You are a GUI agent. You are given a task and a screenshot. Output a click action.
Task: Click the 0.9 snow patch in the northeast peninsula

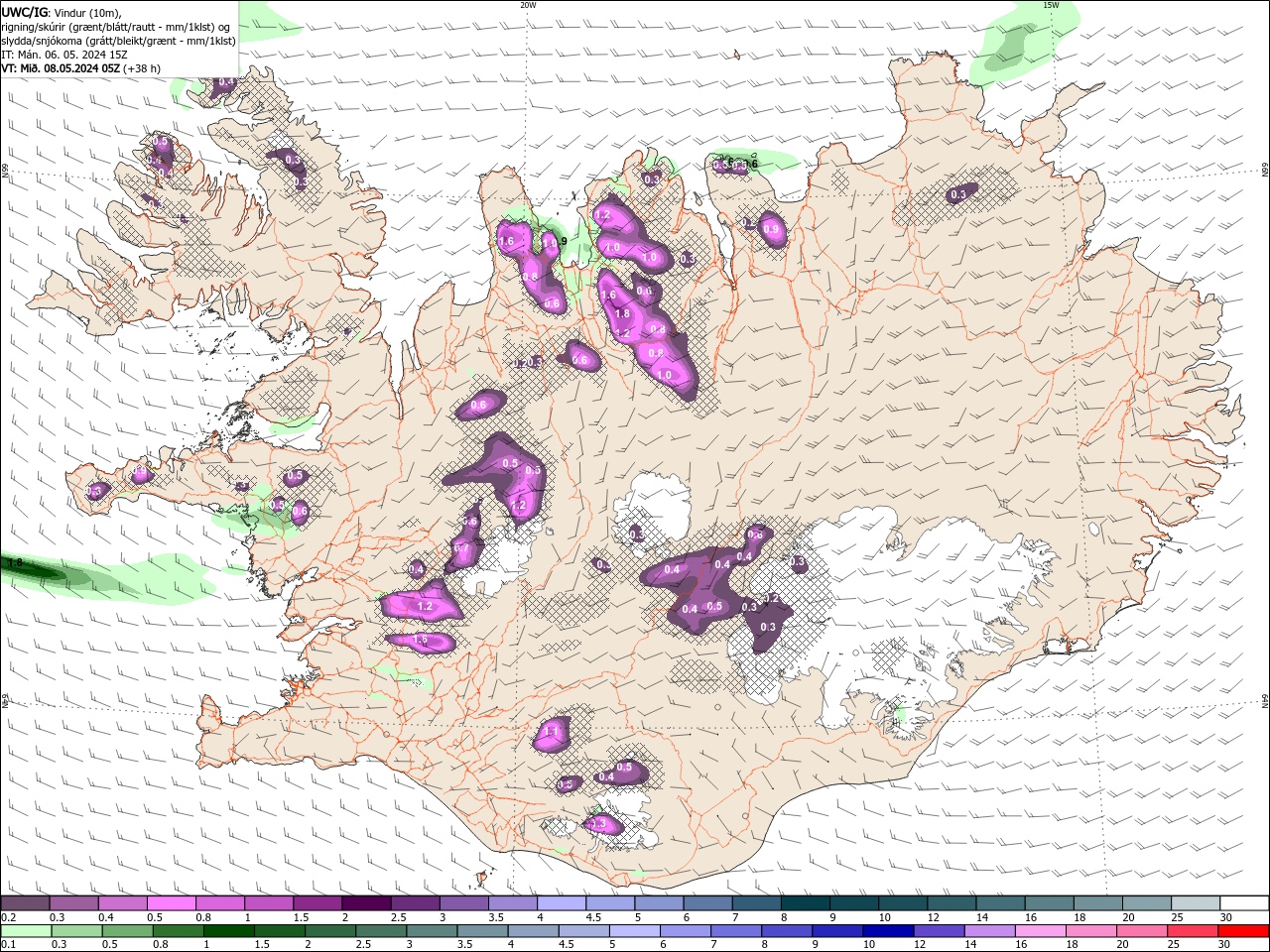tap(772, 229)
